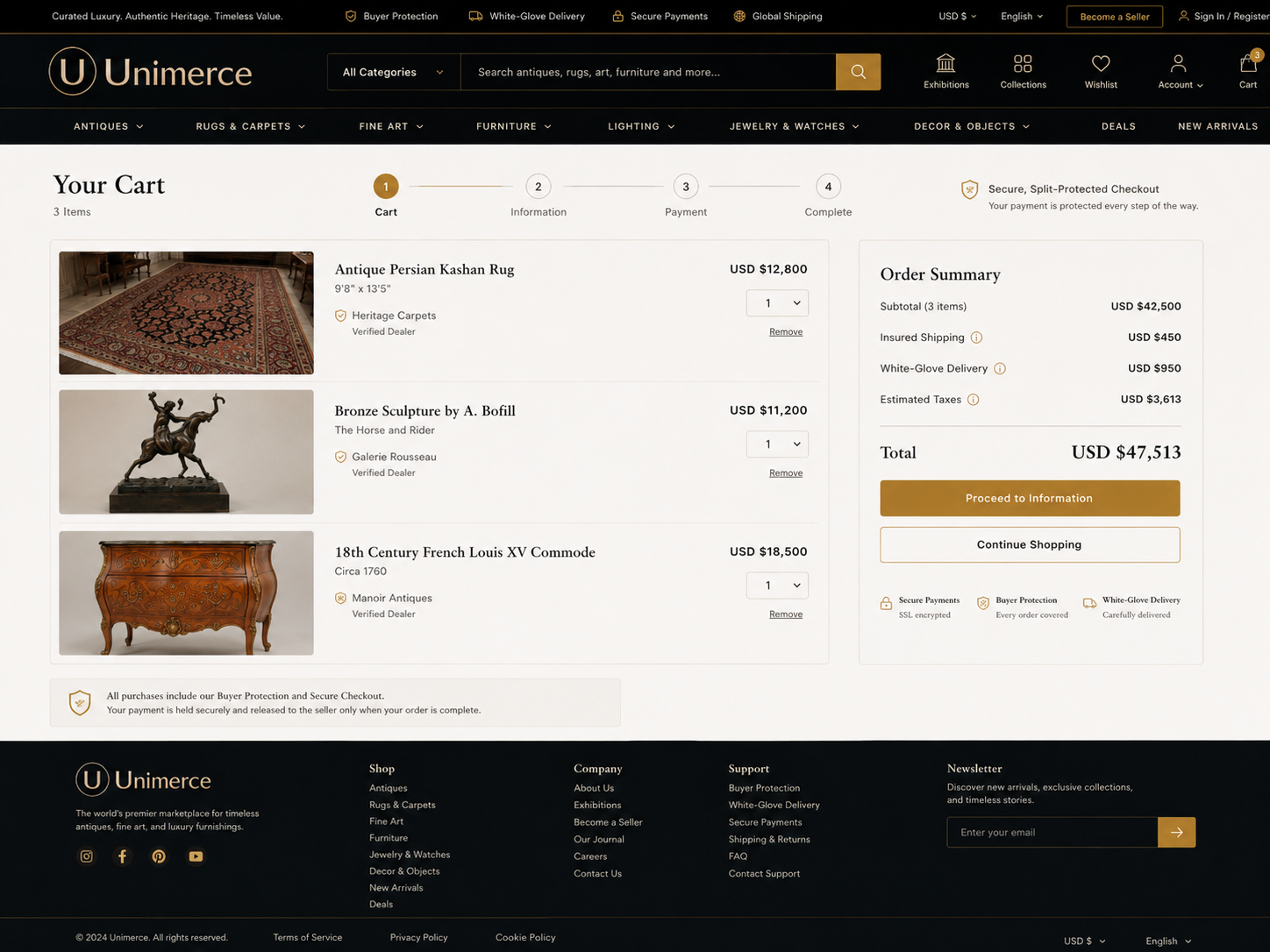This screenshot has width=1270, height=952.
Task: Click the White-Glove Delivery info icon
Action: 1000,368
